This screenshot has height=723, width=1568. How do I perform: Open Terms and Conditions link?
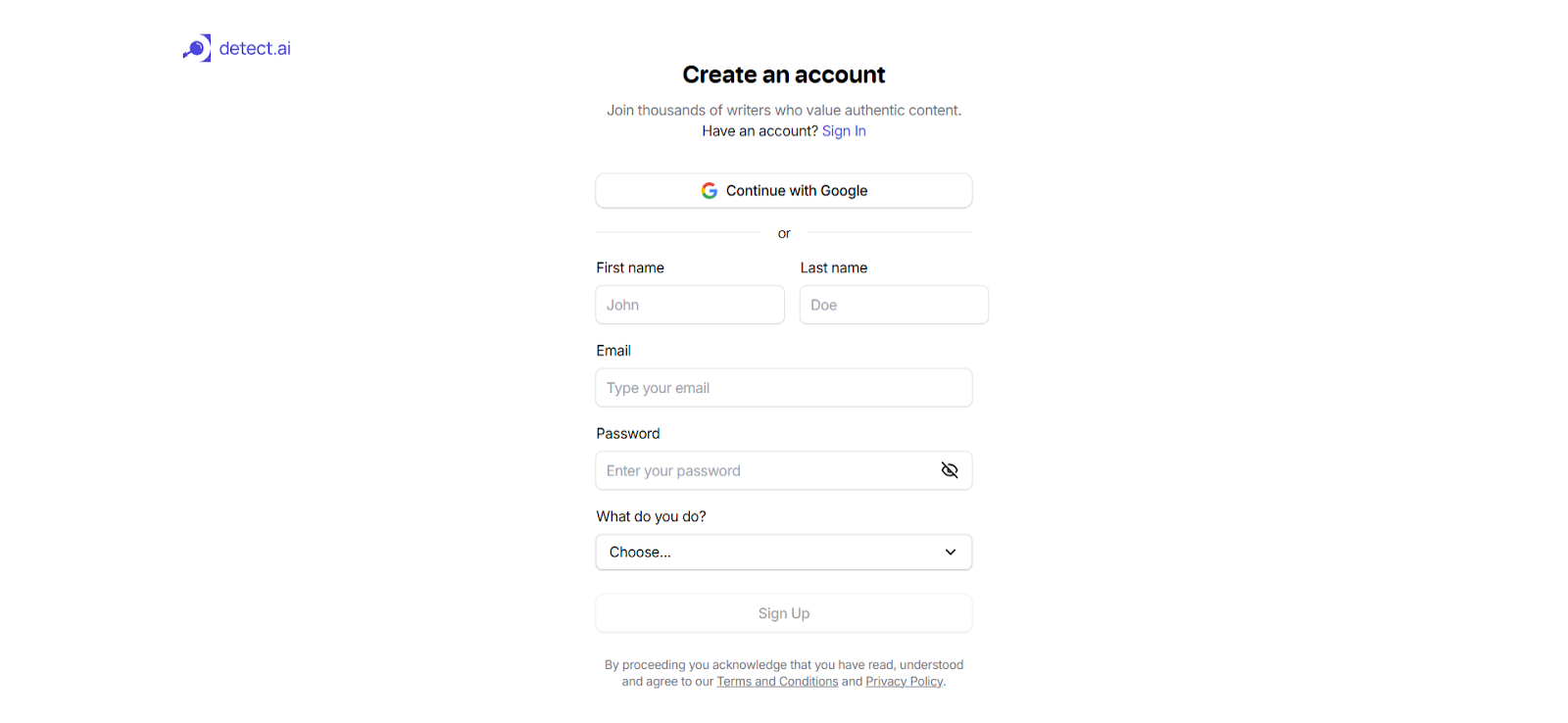click(777, 682)
